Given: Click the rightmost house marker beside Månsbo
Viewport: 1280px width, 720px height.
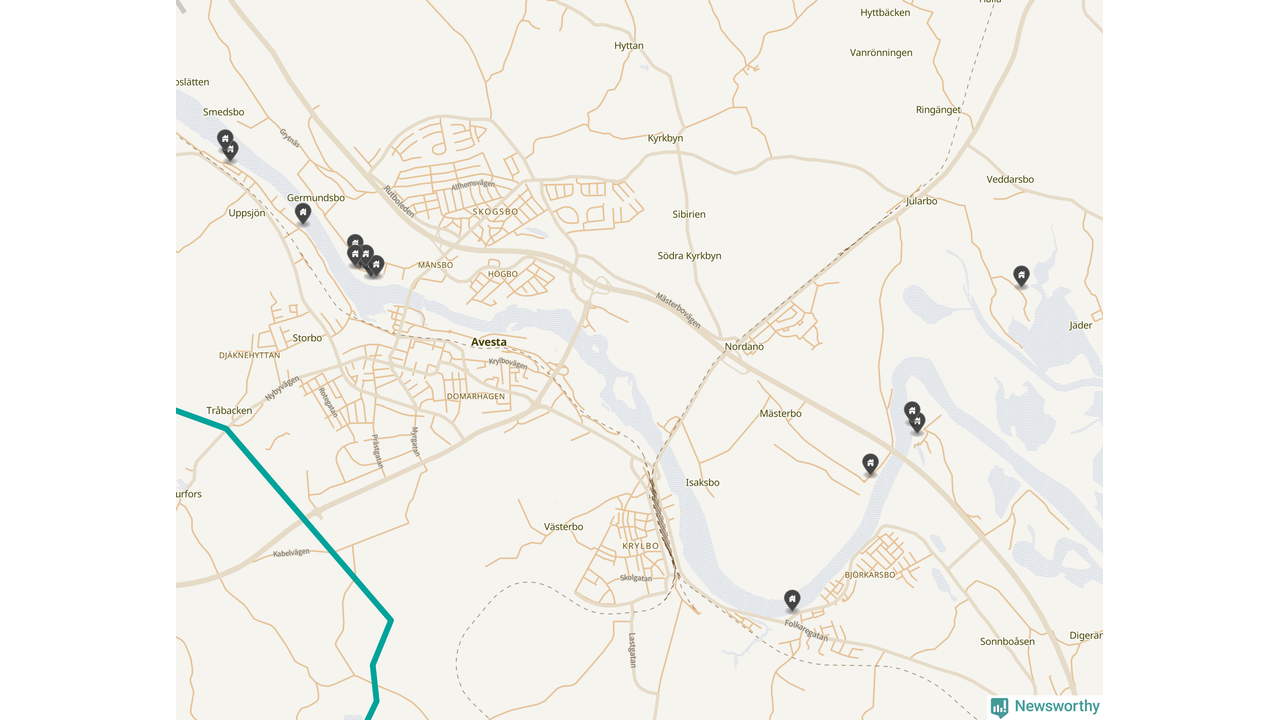Looking at the screenshot, I should click(376, 265).
